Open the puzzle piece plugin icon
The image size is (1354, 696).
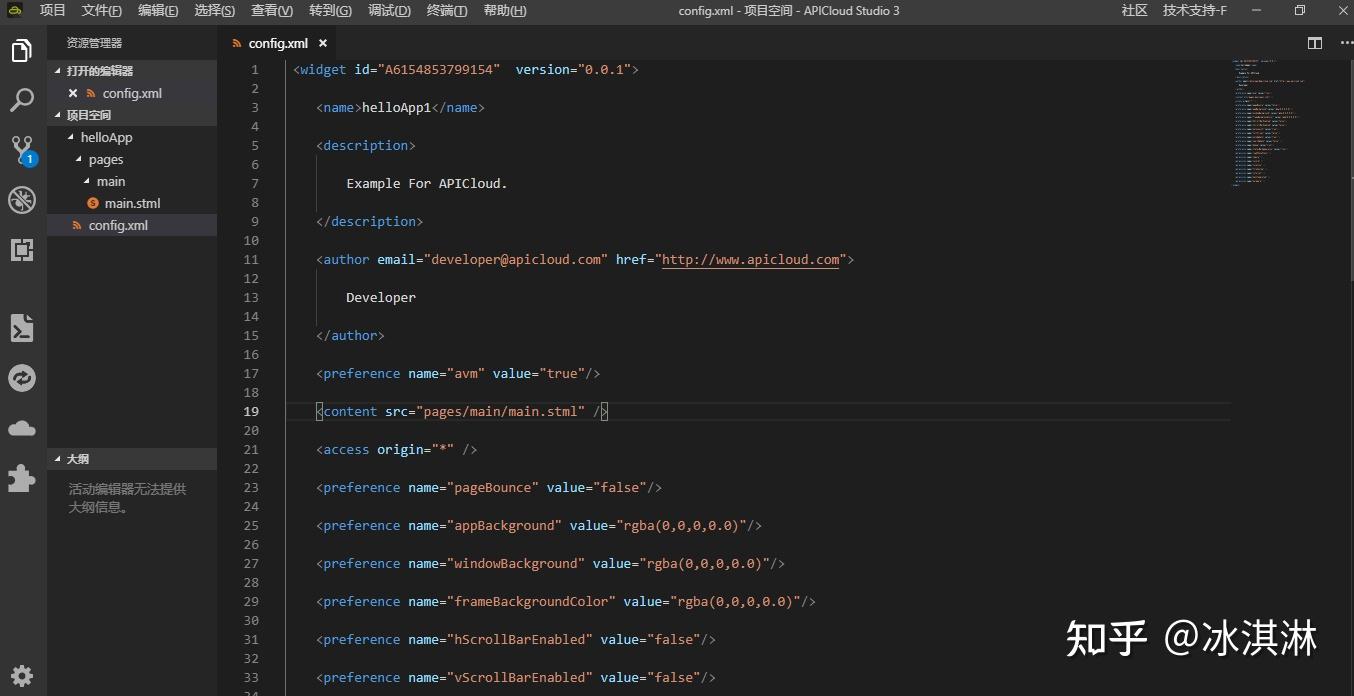point(22,478)
